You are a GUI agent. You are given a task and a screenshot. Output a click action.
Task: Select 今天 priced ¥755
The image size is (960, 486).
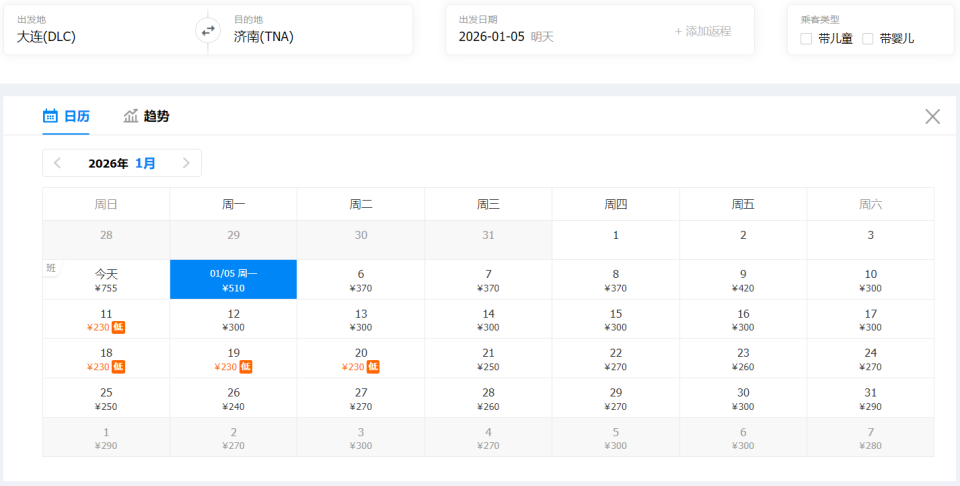tap(106, 280)
